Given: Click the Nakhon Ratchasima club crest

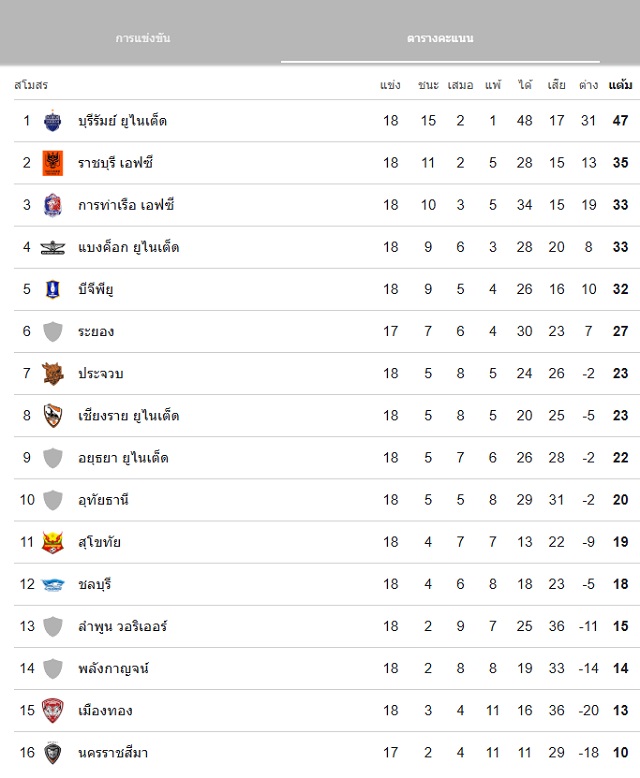Looking at the screenshot, I should click(x=52, y=753).
